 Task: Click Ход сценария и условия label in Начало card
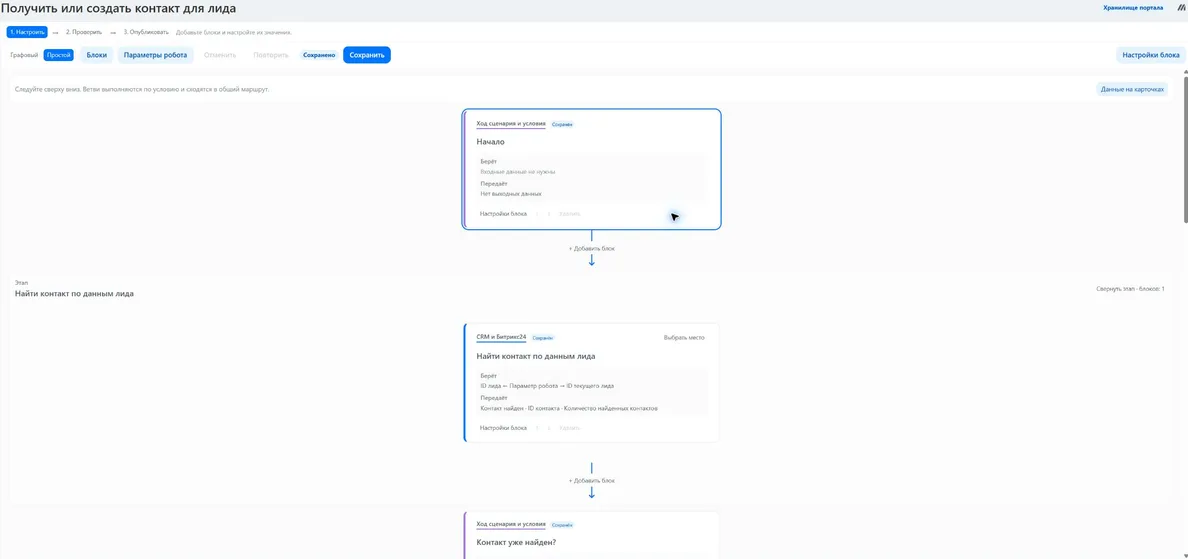pos(511,123)
